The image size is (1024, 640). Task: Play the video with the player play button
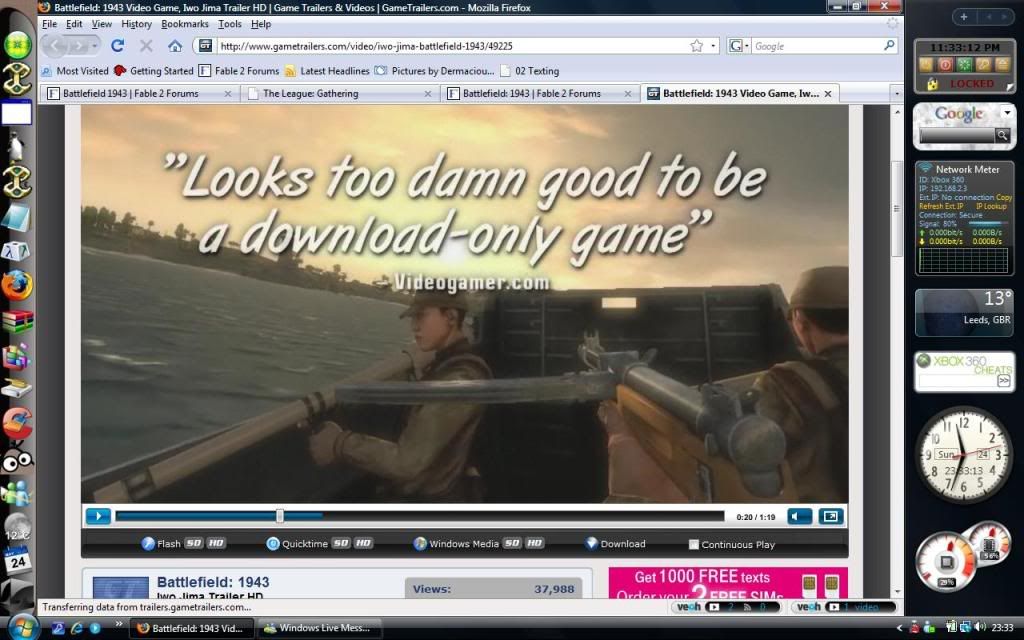98,517
